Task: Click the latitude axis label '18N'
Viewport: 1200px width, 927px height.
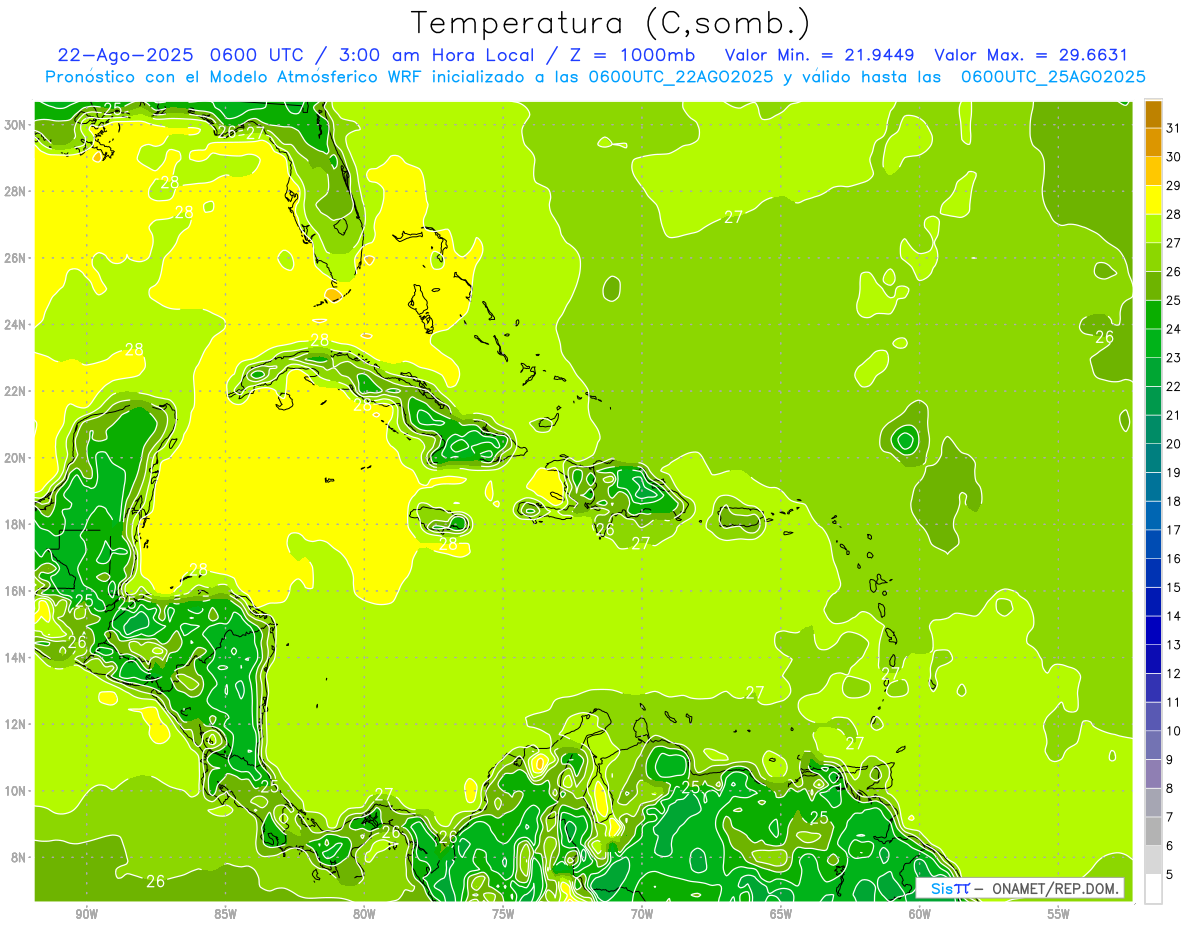Action: (15, 524)
